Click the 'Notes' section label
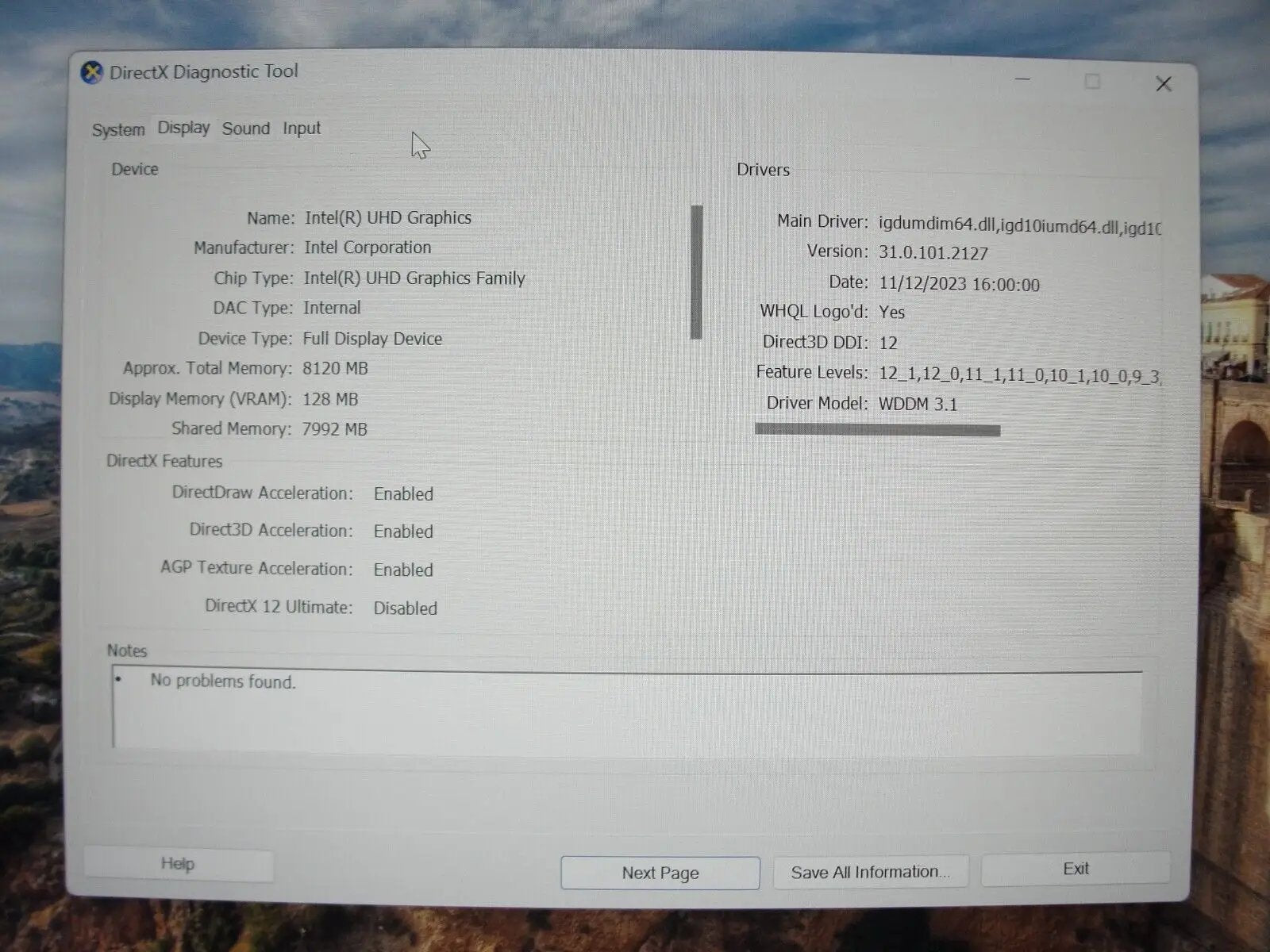The height and width of the screenshot is (952, 1270). click(x=127, y=651)
